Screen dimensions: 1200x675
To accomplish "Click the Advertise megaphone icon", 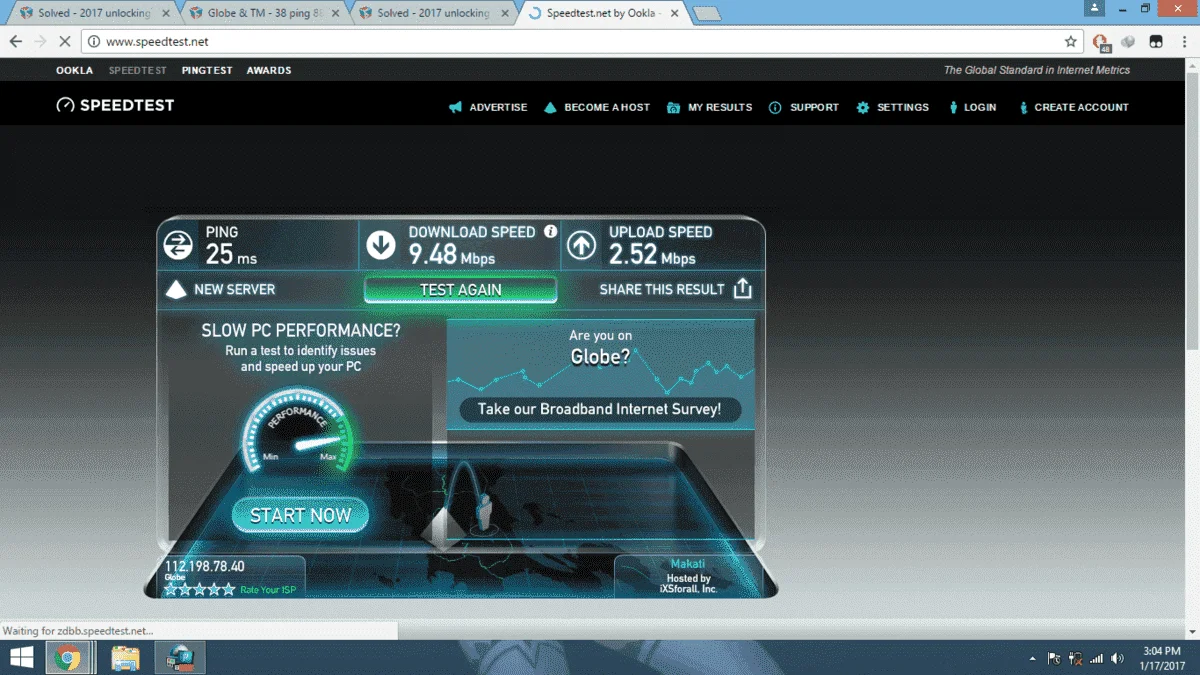I will [456, 107].
